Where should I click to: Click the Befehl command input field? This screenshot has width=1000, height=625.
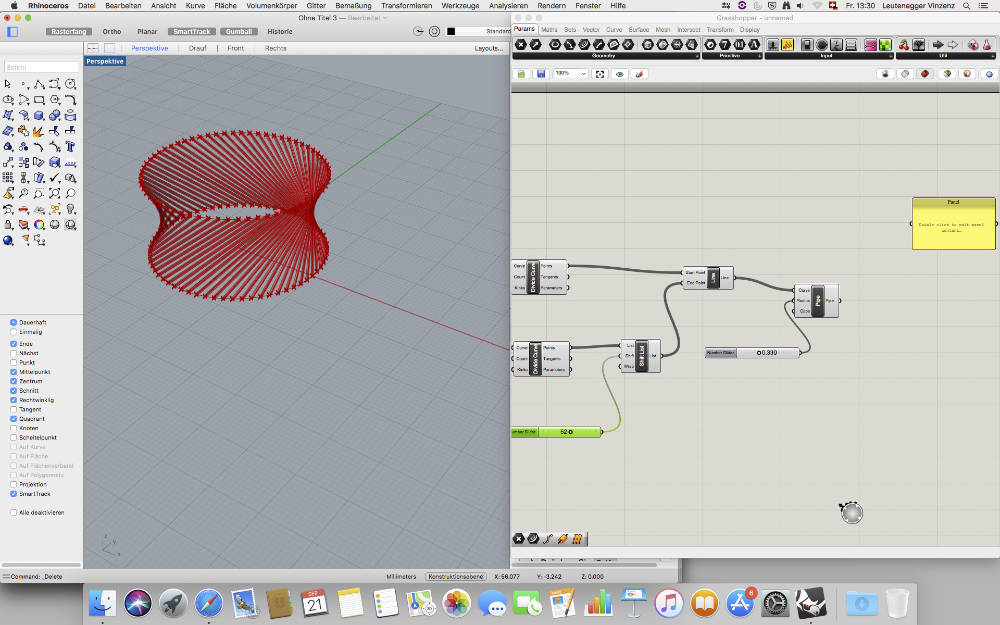(41, 67)
